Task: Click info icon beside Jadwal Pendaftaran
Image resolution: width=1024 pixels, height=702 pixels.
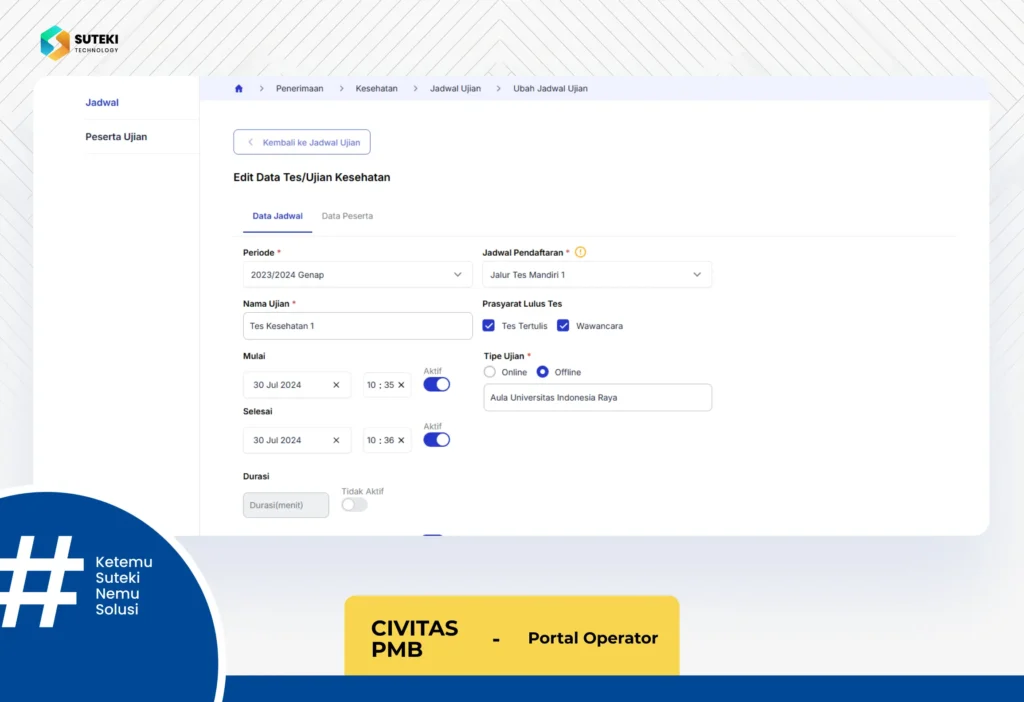Action: point(581,252)
